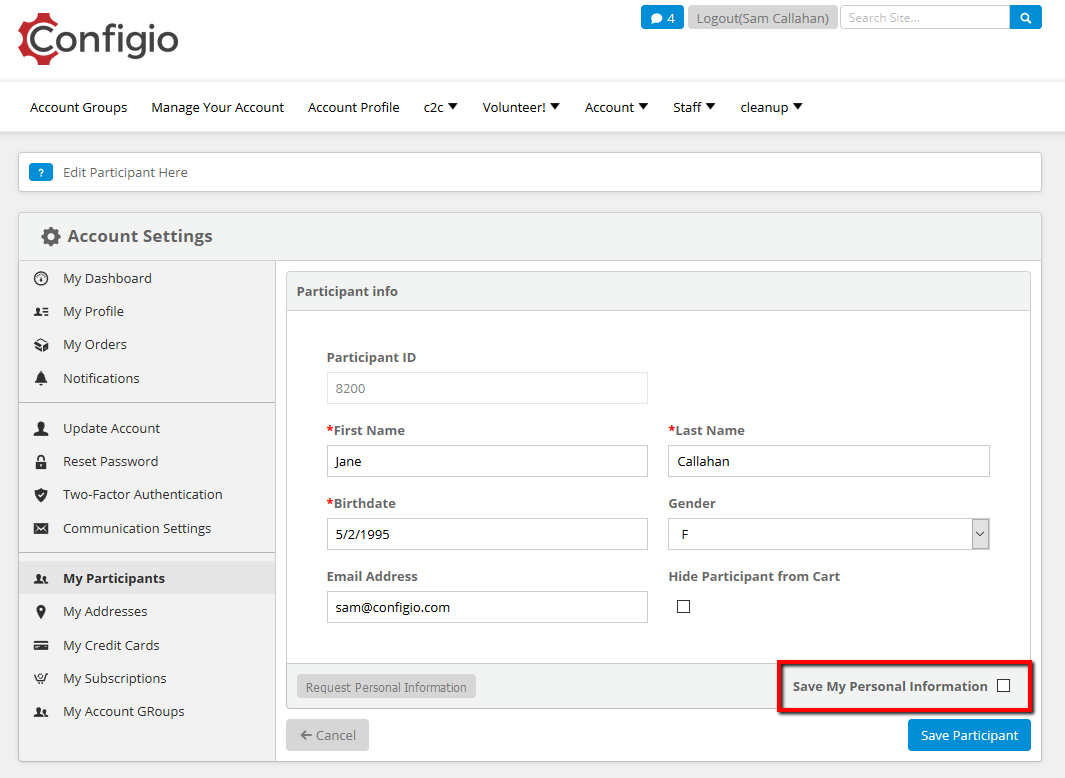Click the magnifier search button
The height and width of the screenshot is (778, 1065).
tap(1026, 18)
